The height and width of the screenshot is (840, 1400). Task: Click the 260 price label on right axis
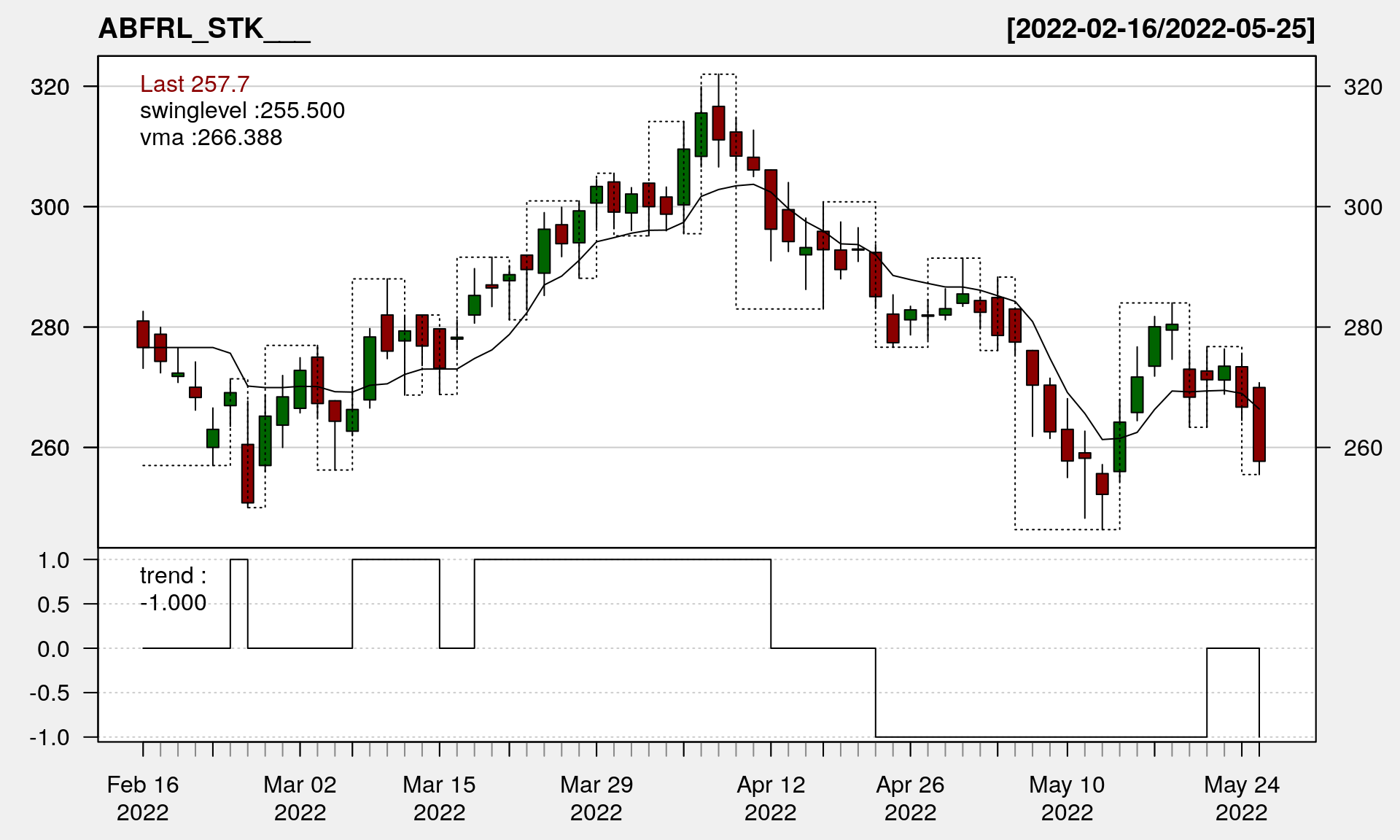click(x=1363, y=448)
